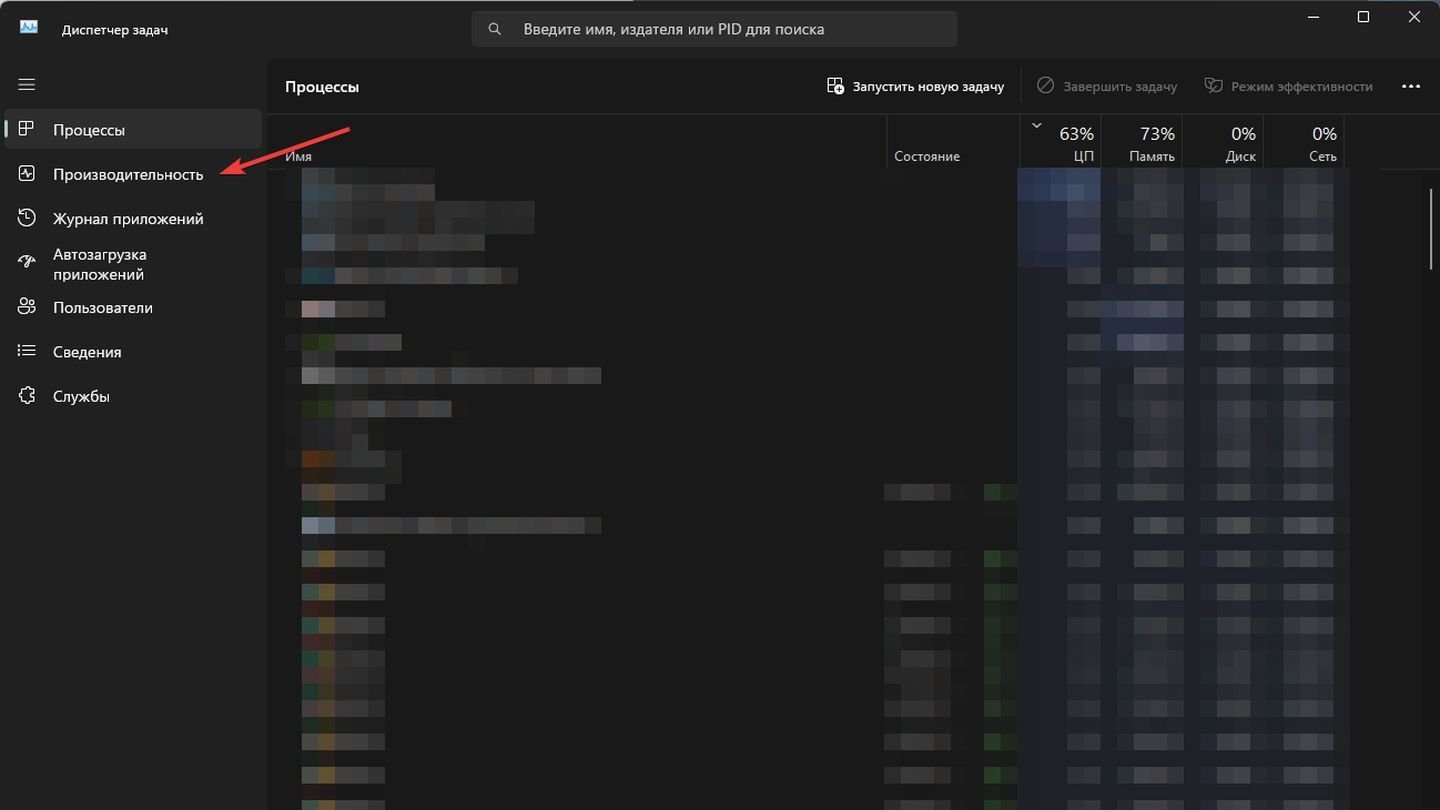1440x810 pixels.
Task: Open the Службы services tab
Action: (134, 396)
